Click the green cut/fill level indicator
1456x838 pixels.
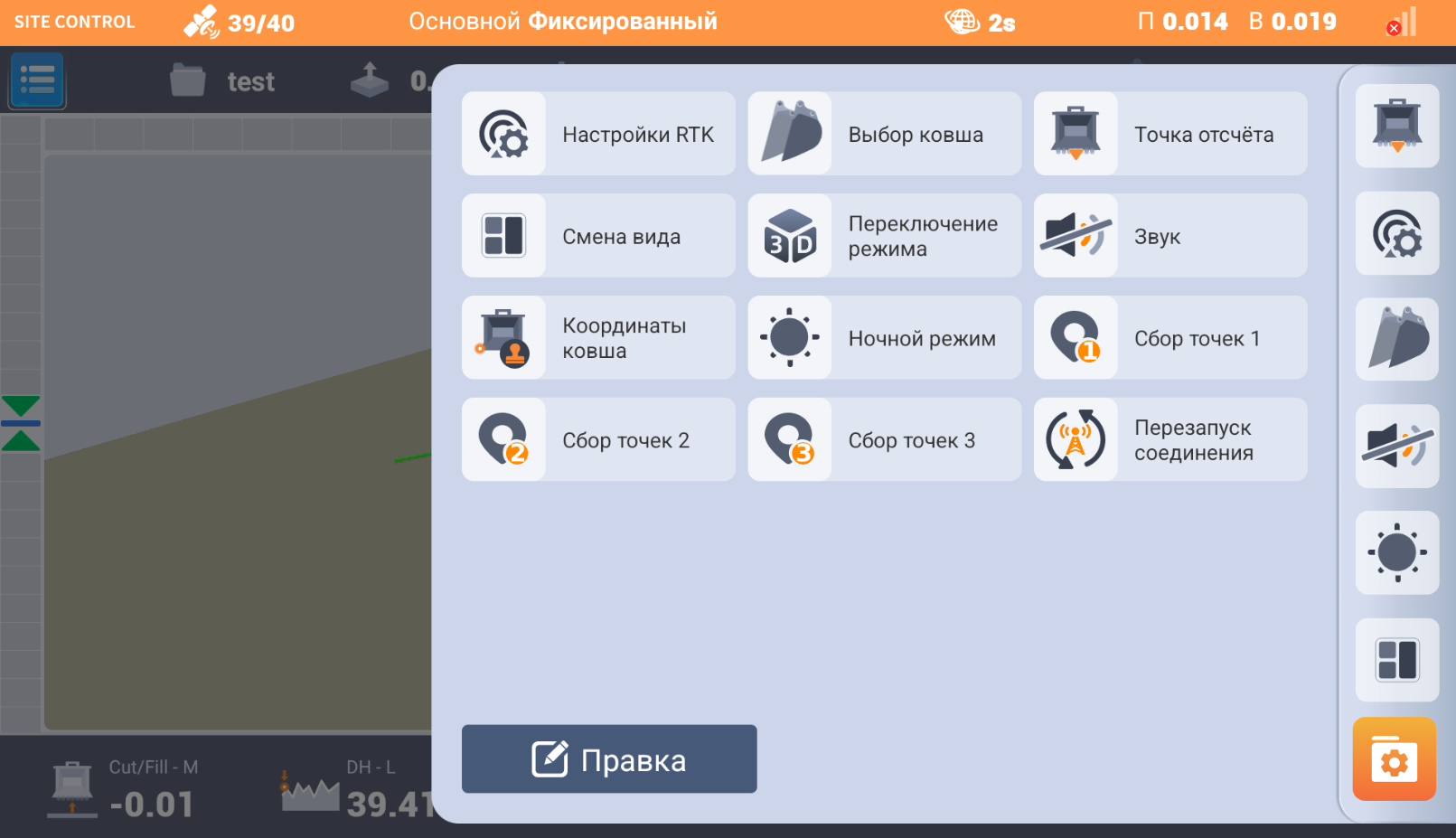(x=21, y=423)
